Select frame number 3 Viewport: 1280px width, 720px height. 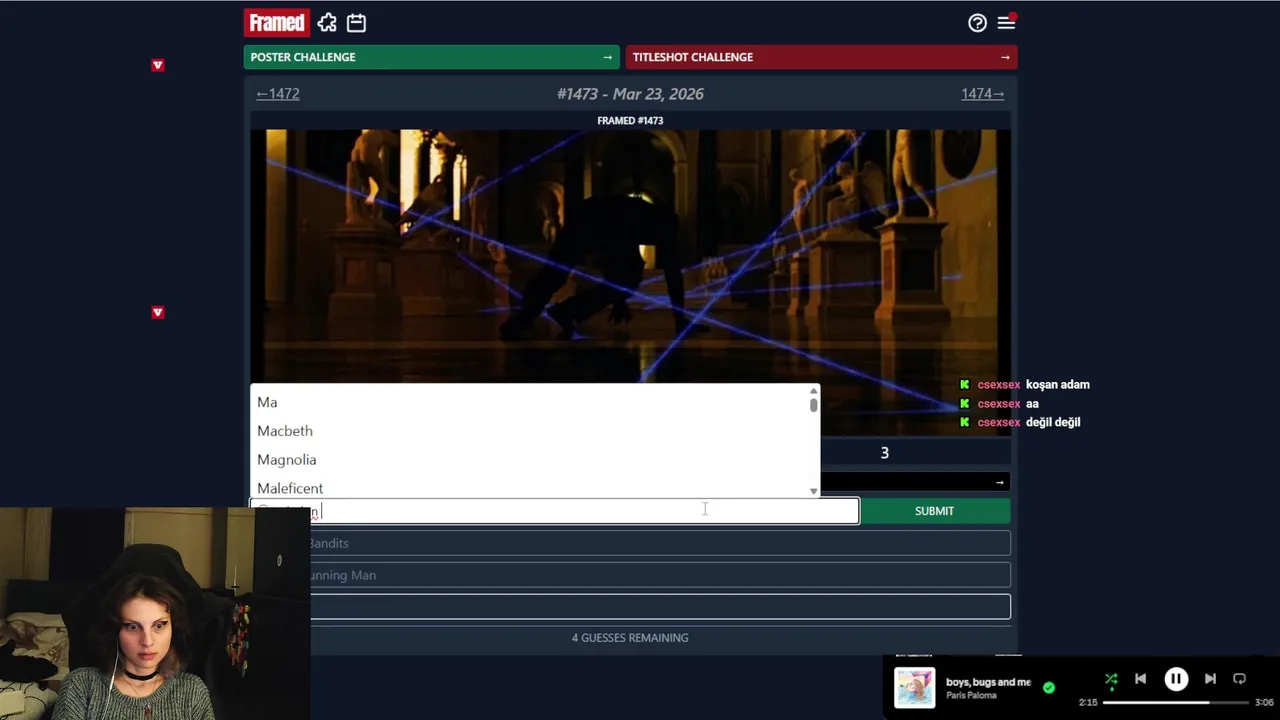click(x=884, y=453)
